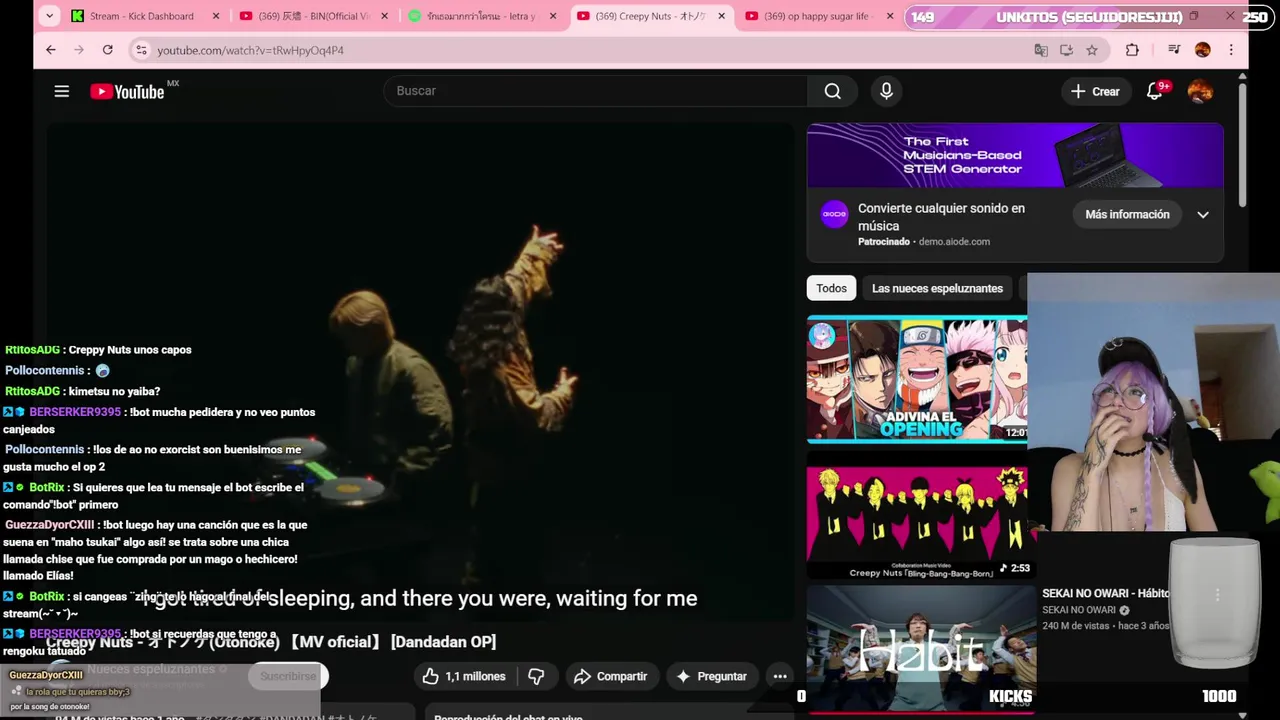Image resolution: width=1280 pixels, height=720 pixels.
Task: Close the op happy sugar life tab
Action: (x=890, y=16)
